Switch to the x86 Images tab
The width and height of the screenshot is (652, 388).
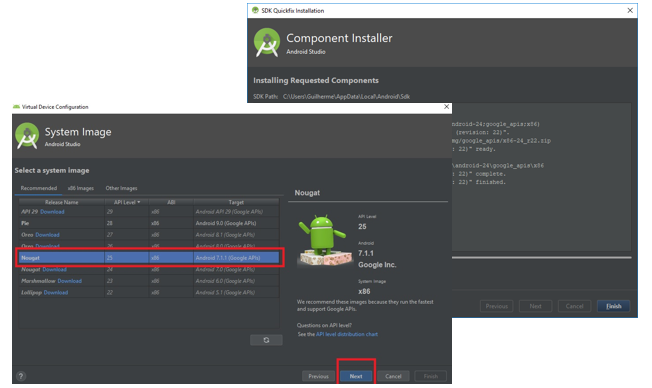pyautogui.click(x=81, y=188)
